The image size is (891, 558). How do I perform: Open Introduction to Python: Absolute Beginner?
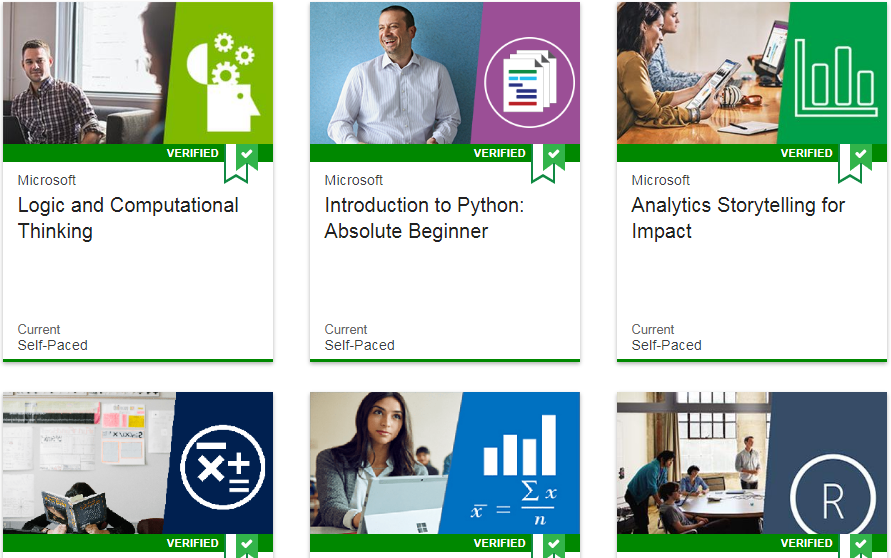pyautogui.click(x=424, y=218)
